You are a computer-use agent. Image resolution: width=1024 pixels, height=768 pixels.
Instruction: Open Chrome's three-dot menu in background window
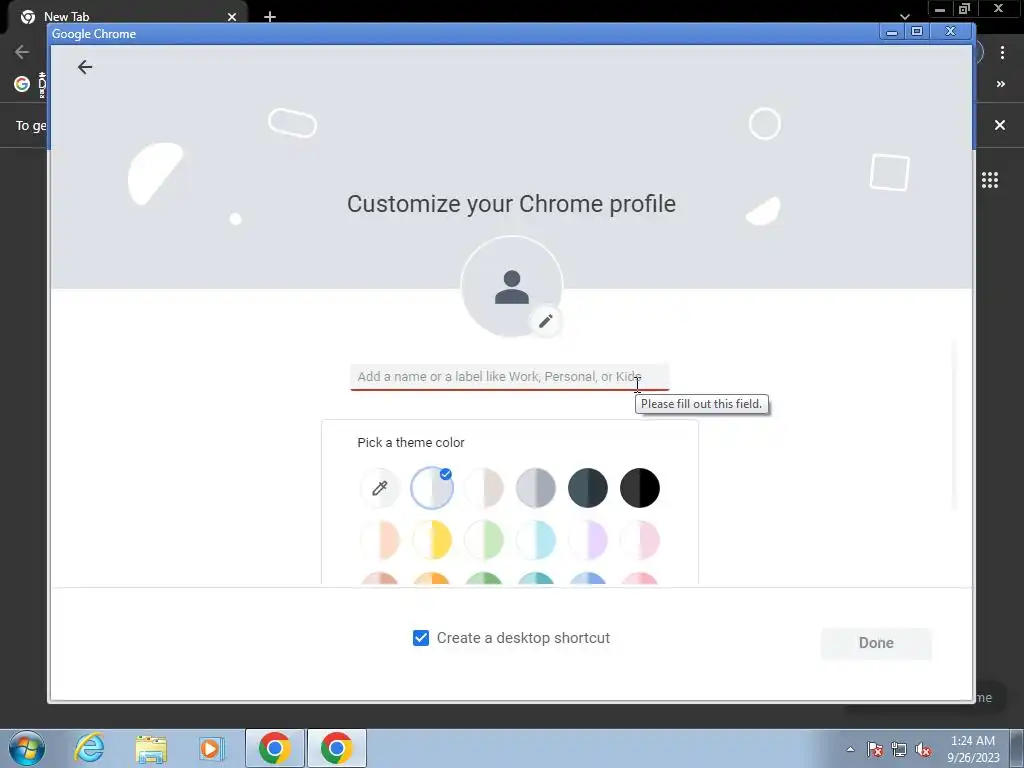point(1002,52)
